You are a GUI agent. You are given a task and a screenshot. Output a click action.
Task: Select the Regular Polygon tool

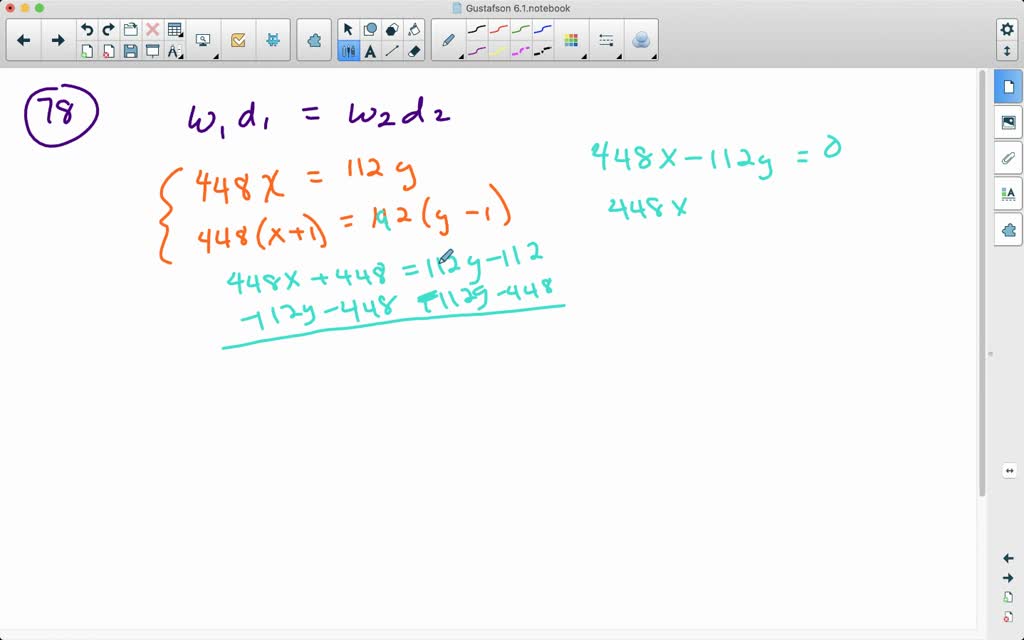click(x=391, y=29)
